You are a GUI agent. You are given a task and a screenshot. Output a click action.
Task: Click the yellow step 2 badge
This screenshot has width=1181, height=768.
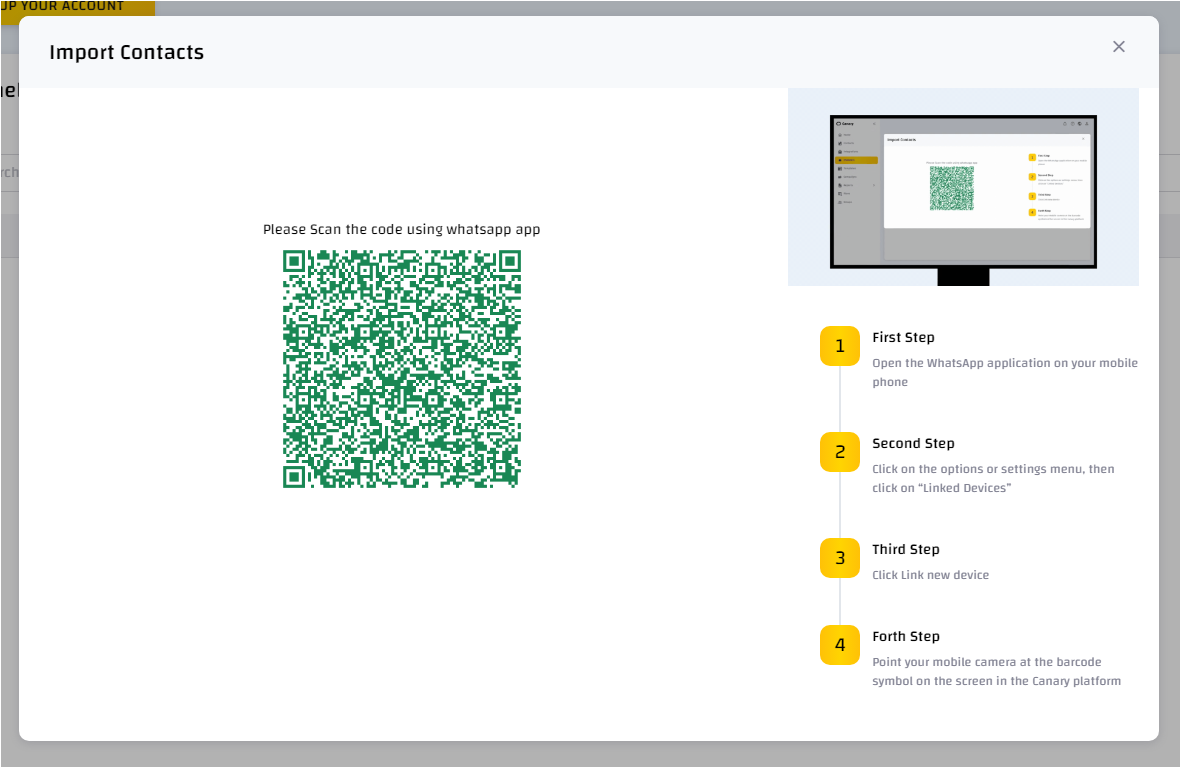pos(840,452)
